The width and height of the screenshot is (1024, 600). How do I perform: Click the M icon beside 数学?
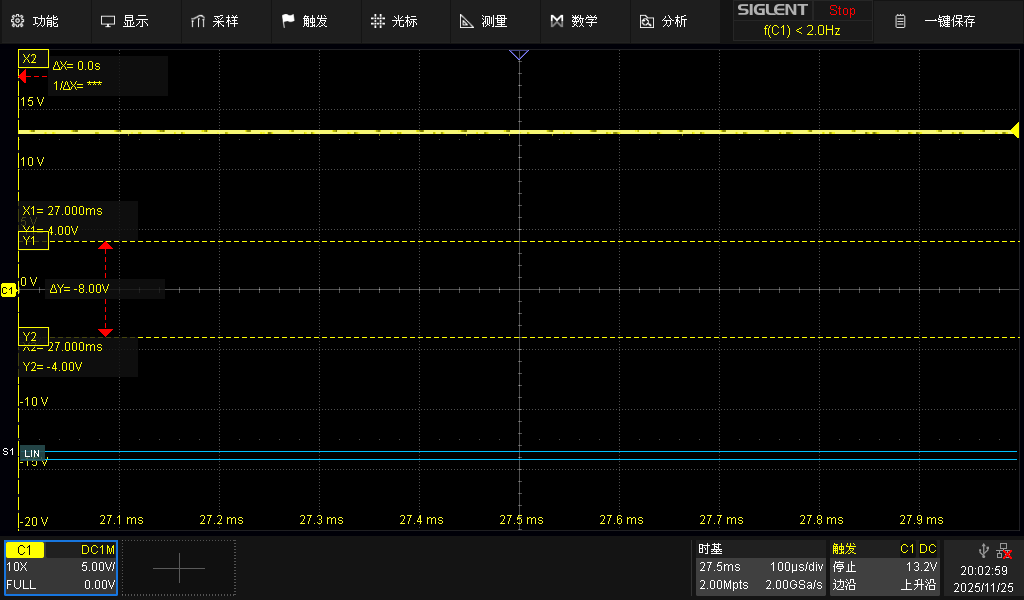(x=556, y=22)
